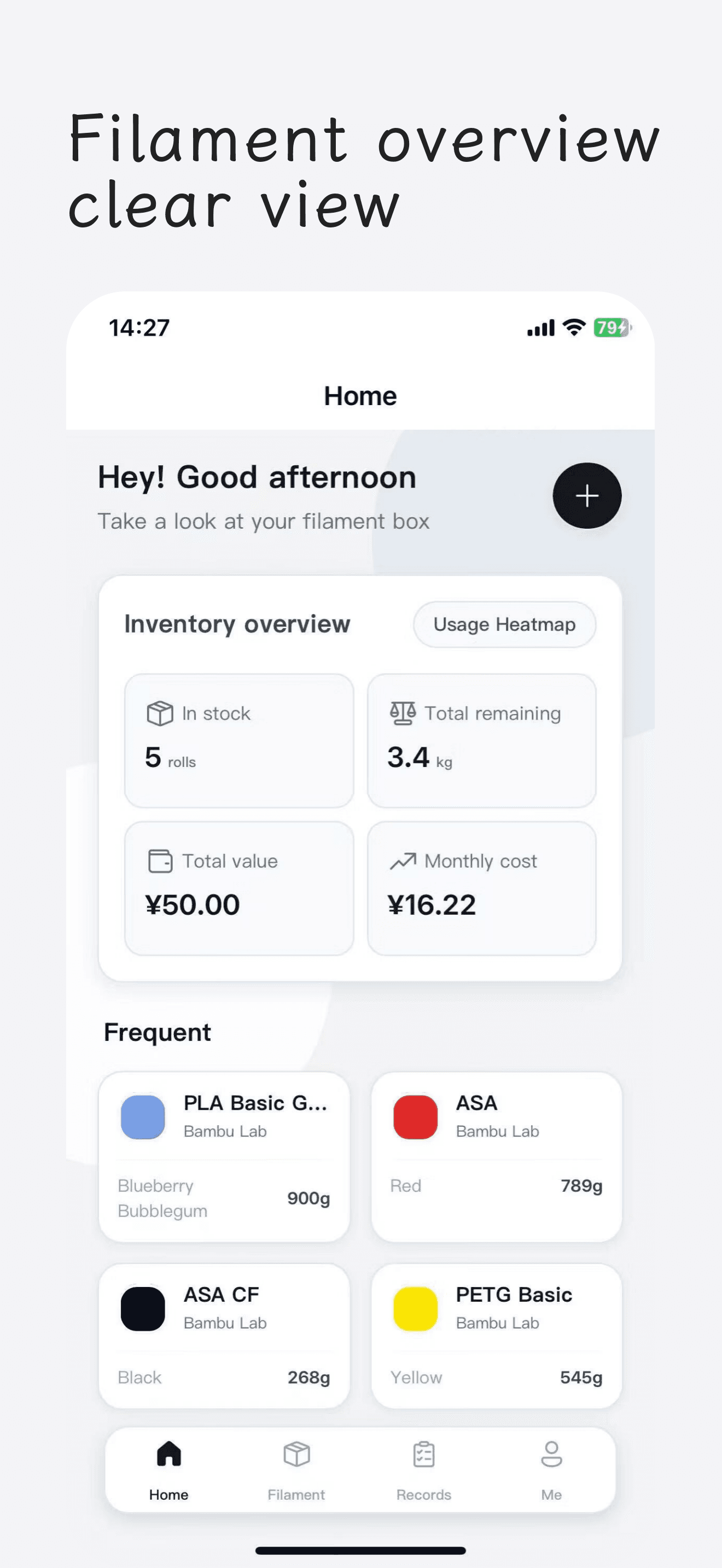Screen dimensions: 722x1568
Task: Click the Total value wallet icon
Action: click(160, 861)
